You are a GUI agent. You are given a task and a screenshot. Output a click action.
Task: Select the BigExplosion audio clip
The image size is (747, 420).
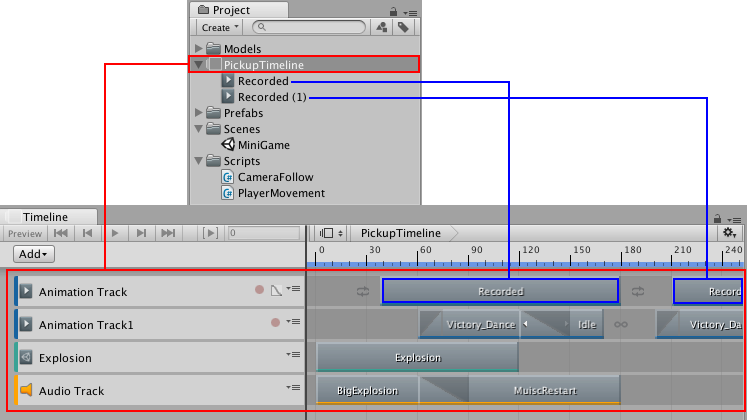pyautogui.click(x=367, y=390)
